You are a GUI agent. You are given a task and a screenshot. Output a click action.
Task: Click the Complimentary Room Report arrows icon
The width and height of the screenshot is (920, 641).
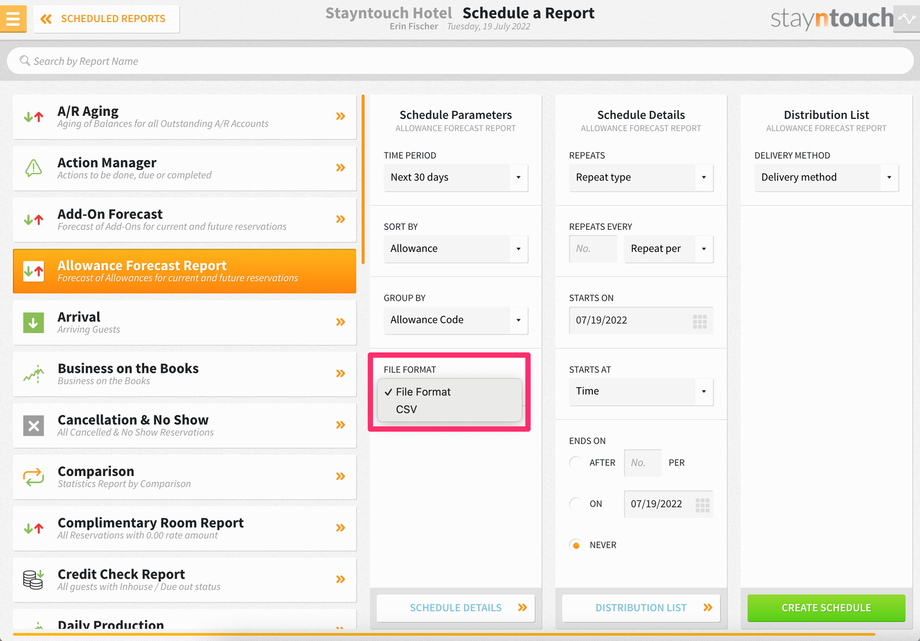(33, 528)
